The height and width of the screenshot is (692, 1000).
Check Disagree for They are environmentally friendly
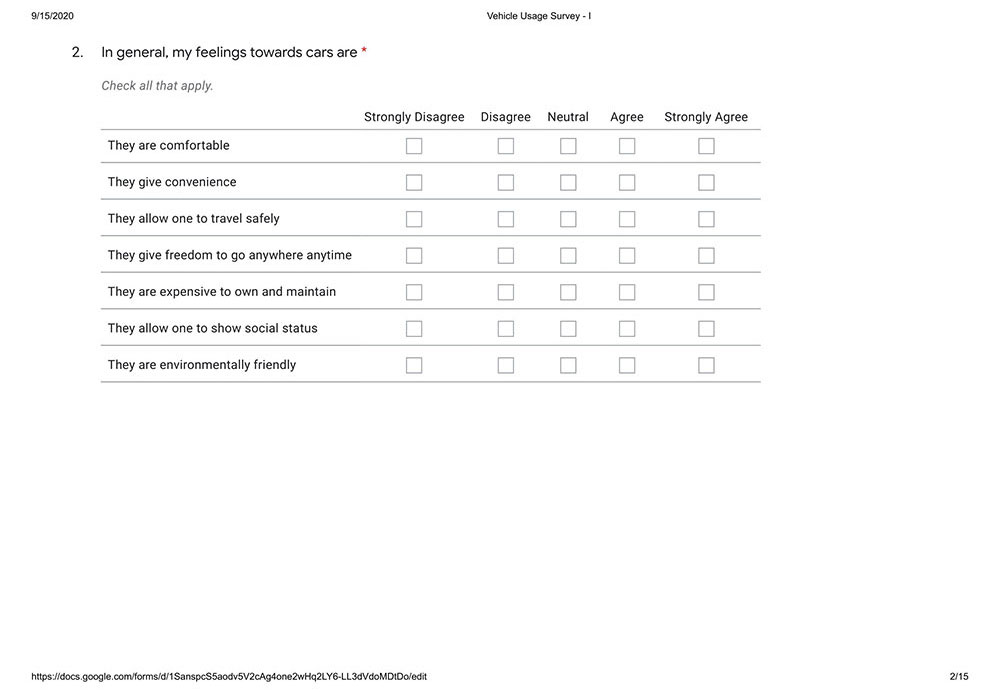[x=506, y=365]
